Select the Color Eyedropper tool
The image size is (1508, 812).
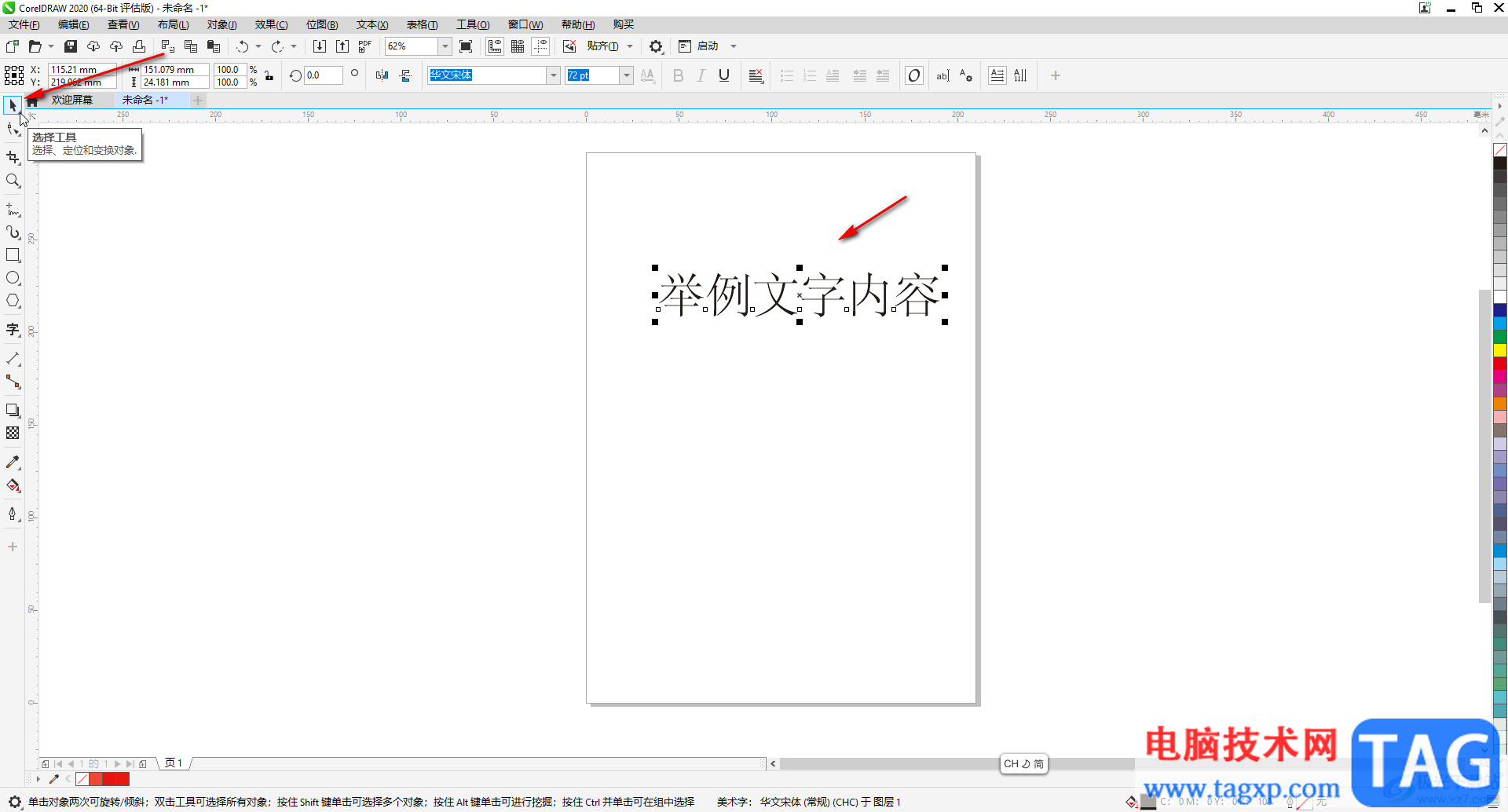pos(13,463)
